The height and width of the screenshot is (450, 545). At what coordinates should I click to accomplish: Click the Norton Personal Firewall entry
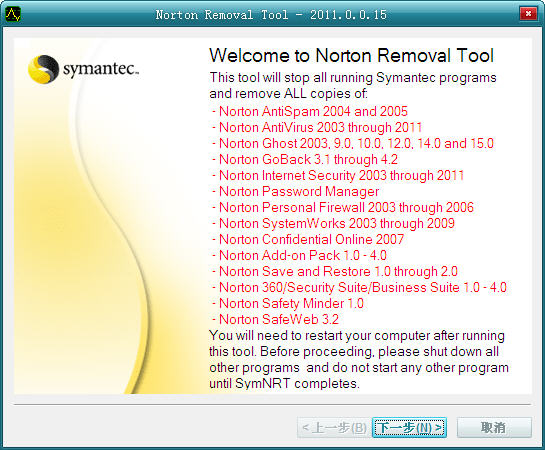click(343, 207)
